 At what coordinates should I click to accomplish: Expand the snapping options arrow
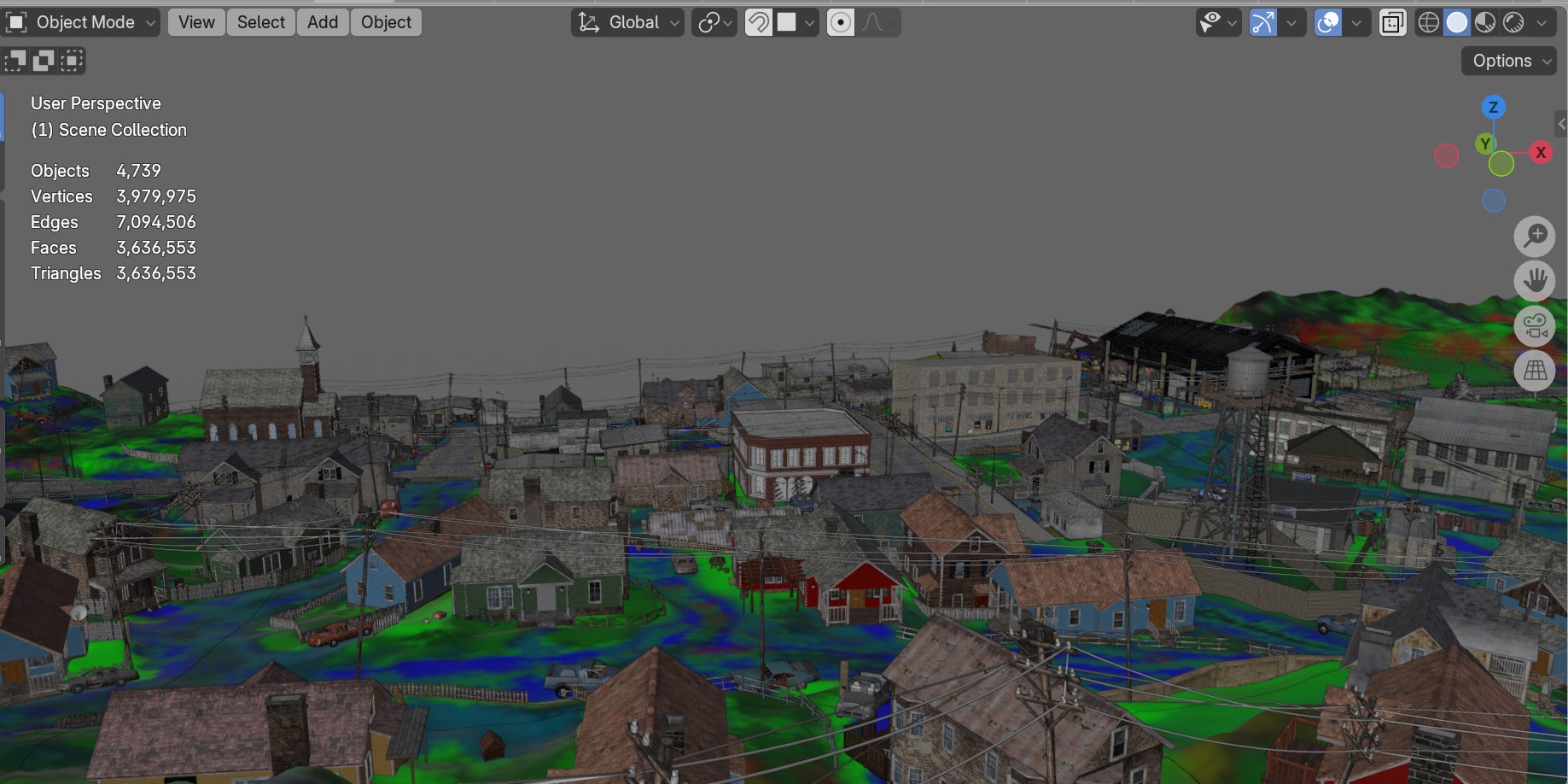coord(810,22)
